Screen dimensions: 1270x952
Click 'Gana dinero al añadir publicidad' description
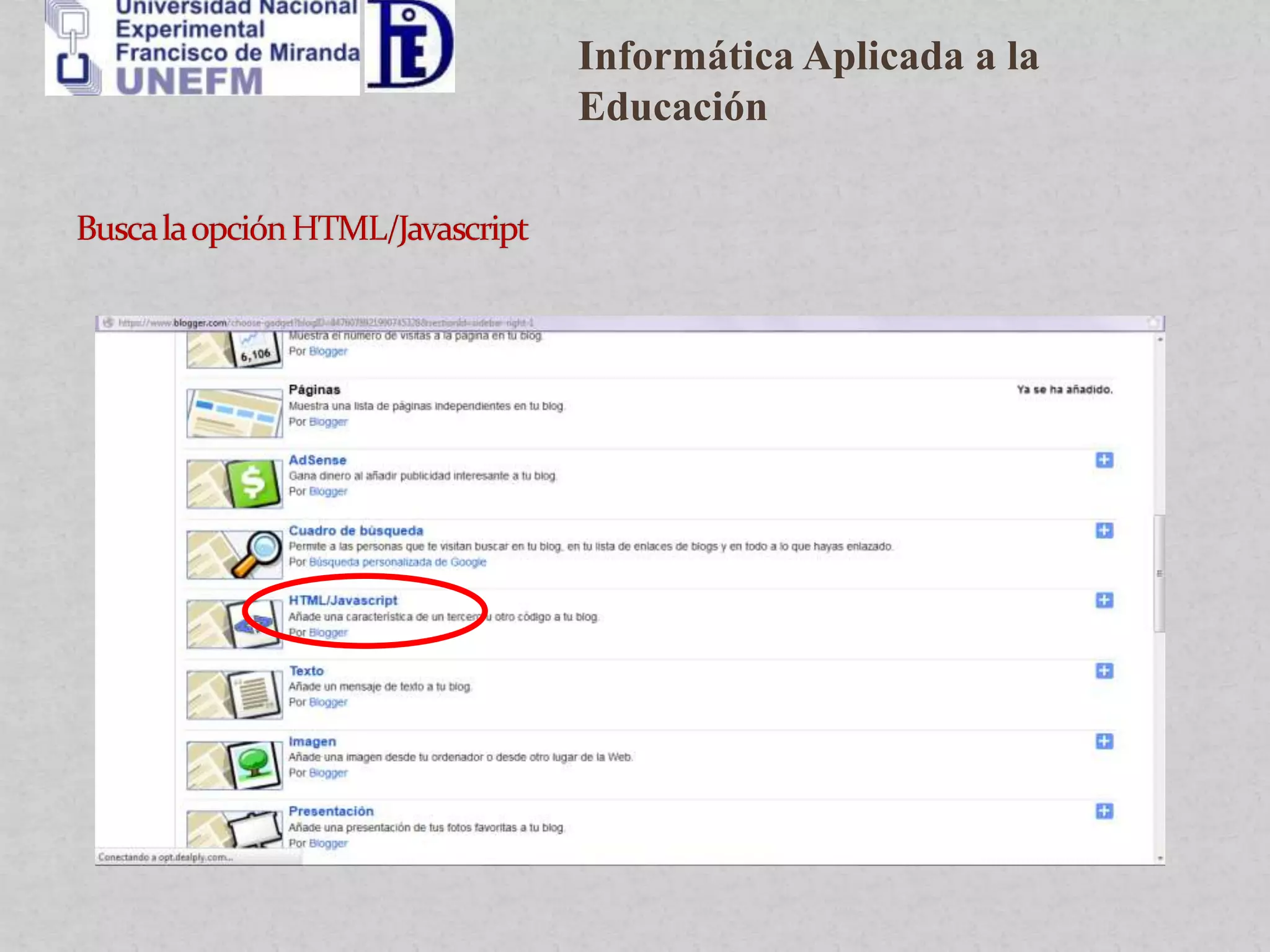coord(423,476)
